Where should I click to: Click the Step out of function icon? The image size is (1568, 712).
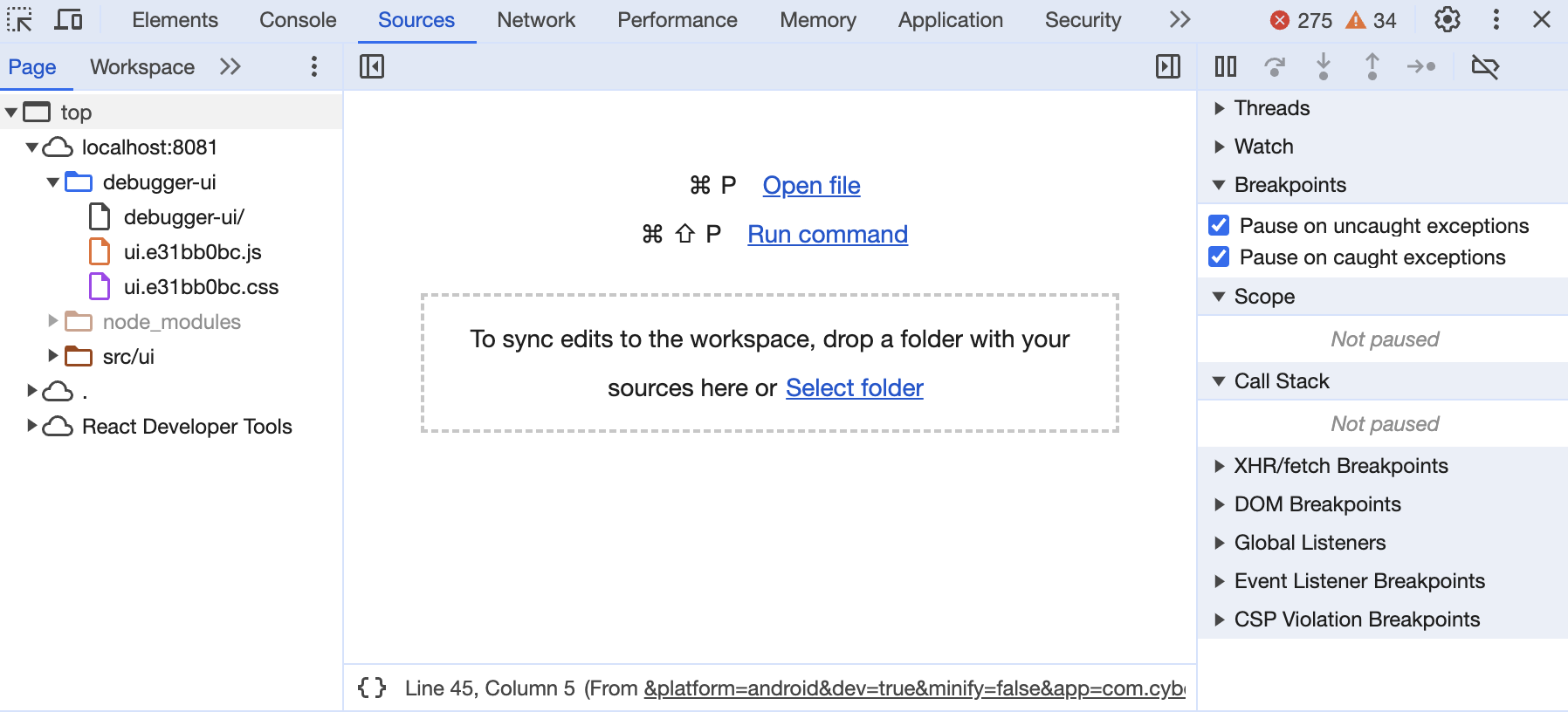pyautogui.click(x=1372, y=66)
